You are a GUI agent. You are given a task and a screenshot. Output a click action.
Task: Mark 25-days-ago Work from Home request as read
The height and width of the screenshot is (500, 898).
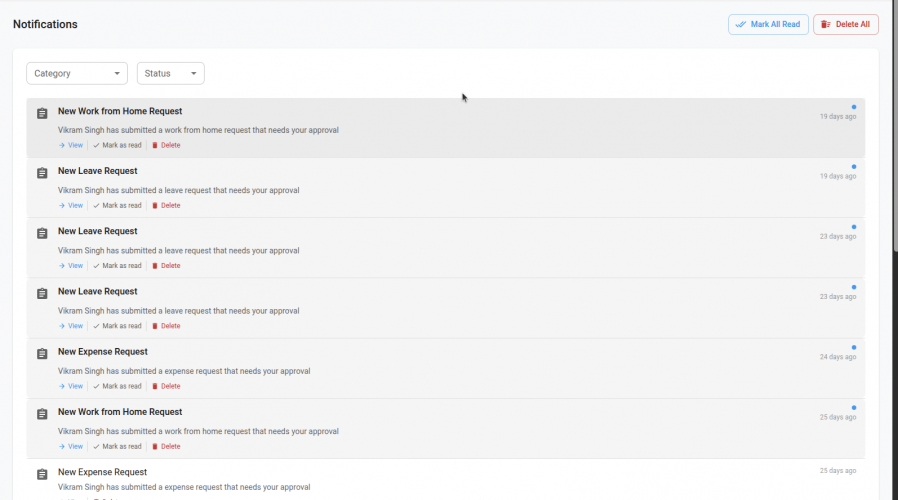(x=117, y=447)
